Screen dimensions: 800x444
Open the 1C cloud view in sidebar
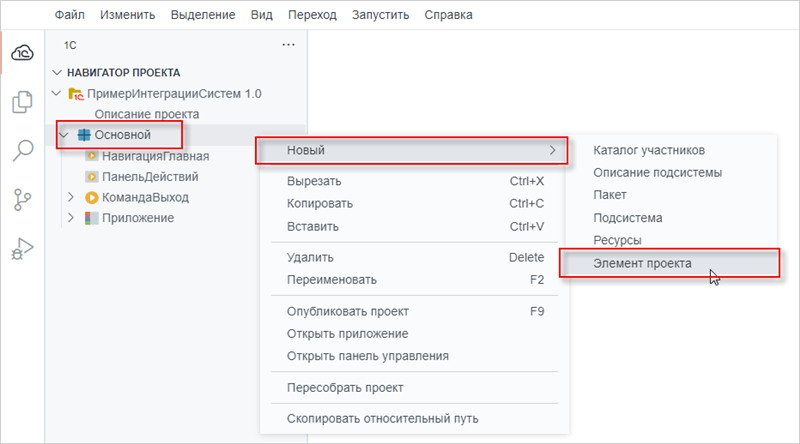tap(22, 53)
